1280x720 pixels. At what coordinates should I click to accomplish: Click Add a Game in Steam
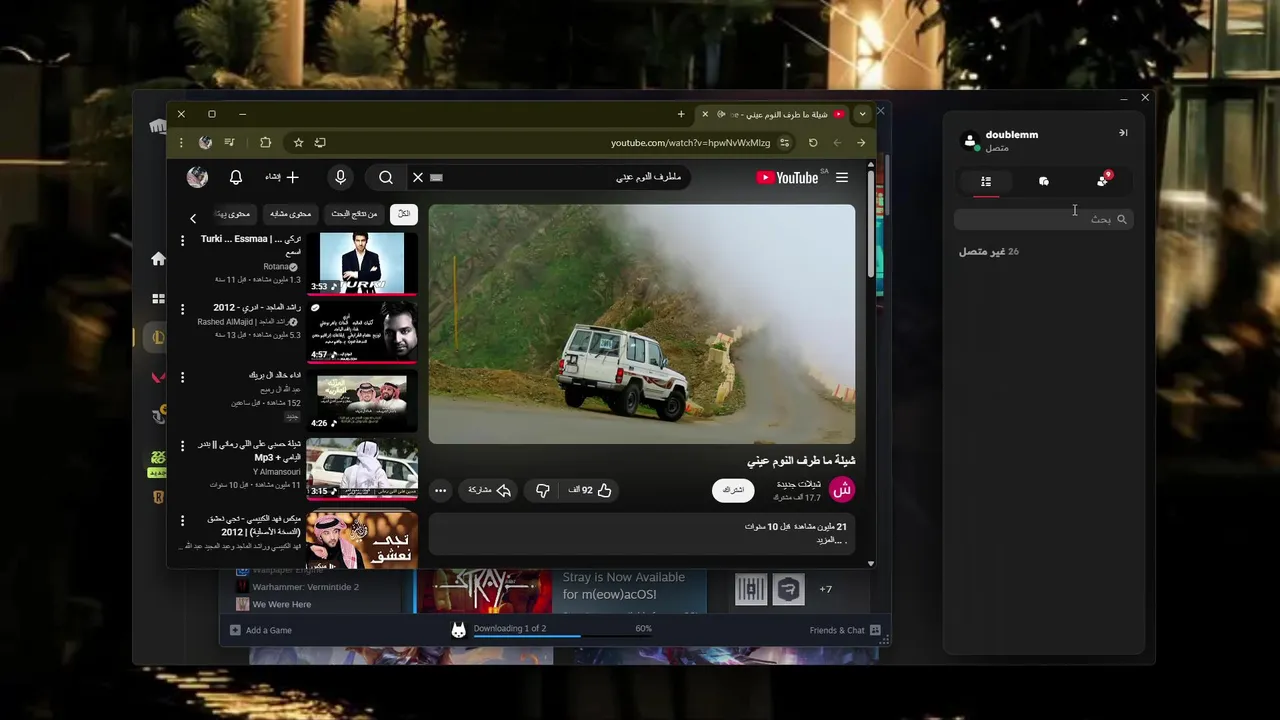pos(261,630)
